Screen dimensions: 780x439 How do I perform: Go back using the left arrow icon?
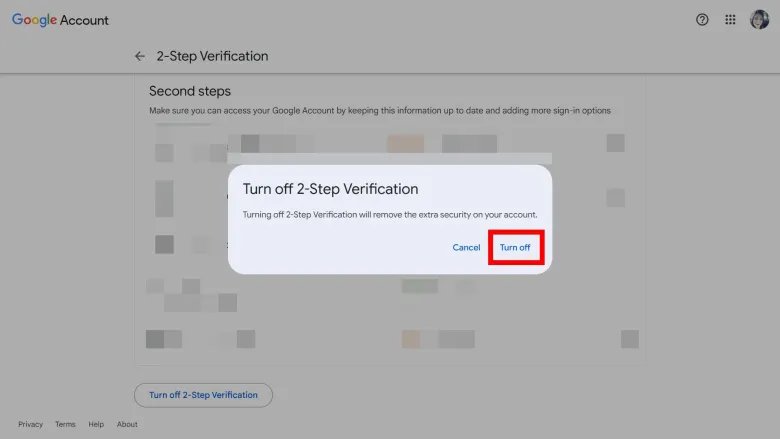click(x=140, y=56)
